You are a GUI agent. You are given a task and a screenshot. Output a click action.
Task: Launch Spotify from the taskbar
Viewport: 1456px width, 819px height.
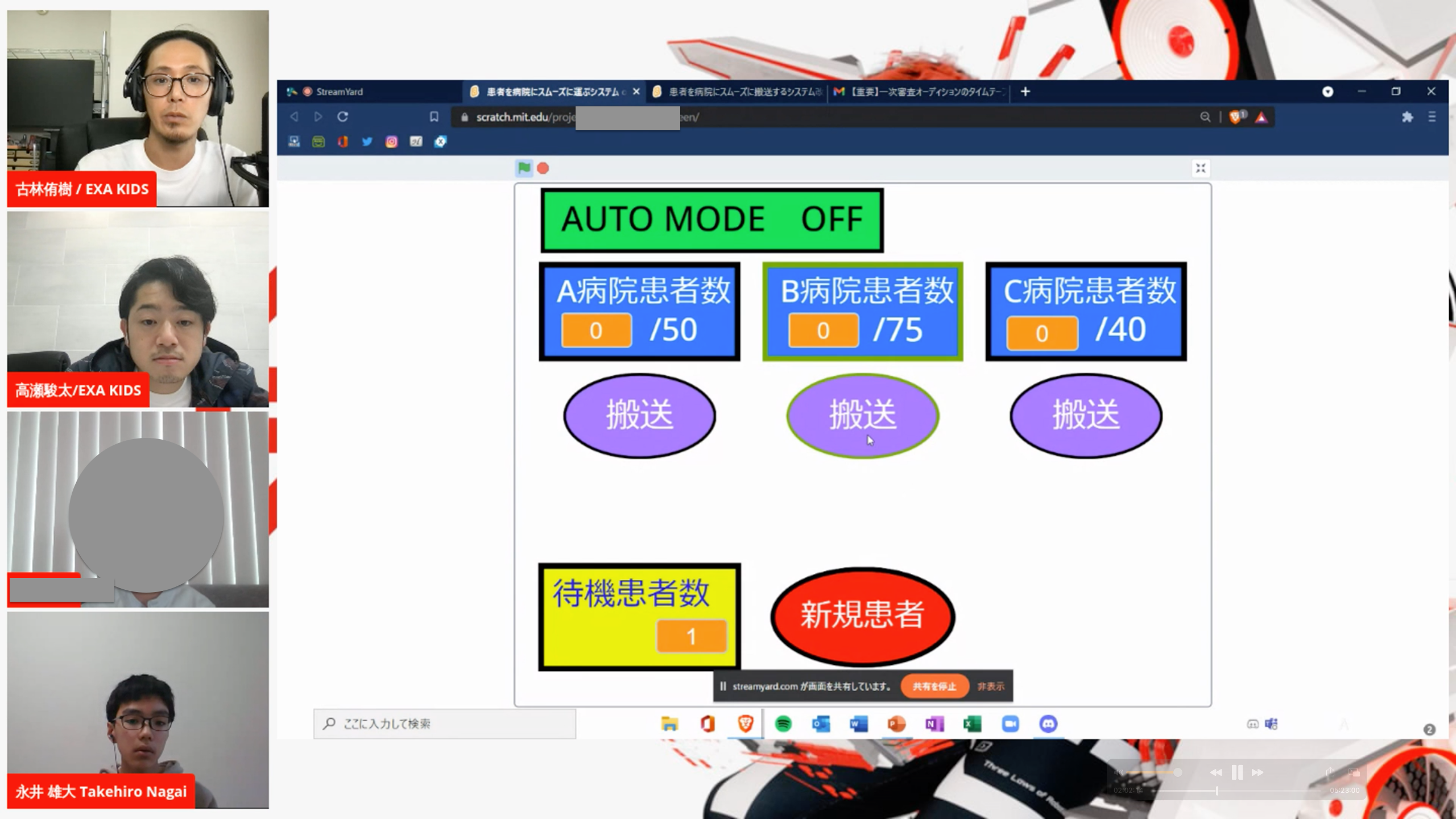coord(783,723)
